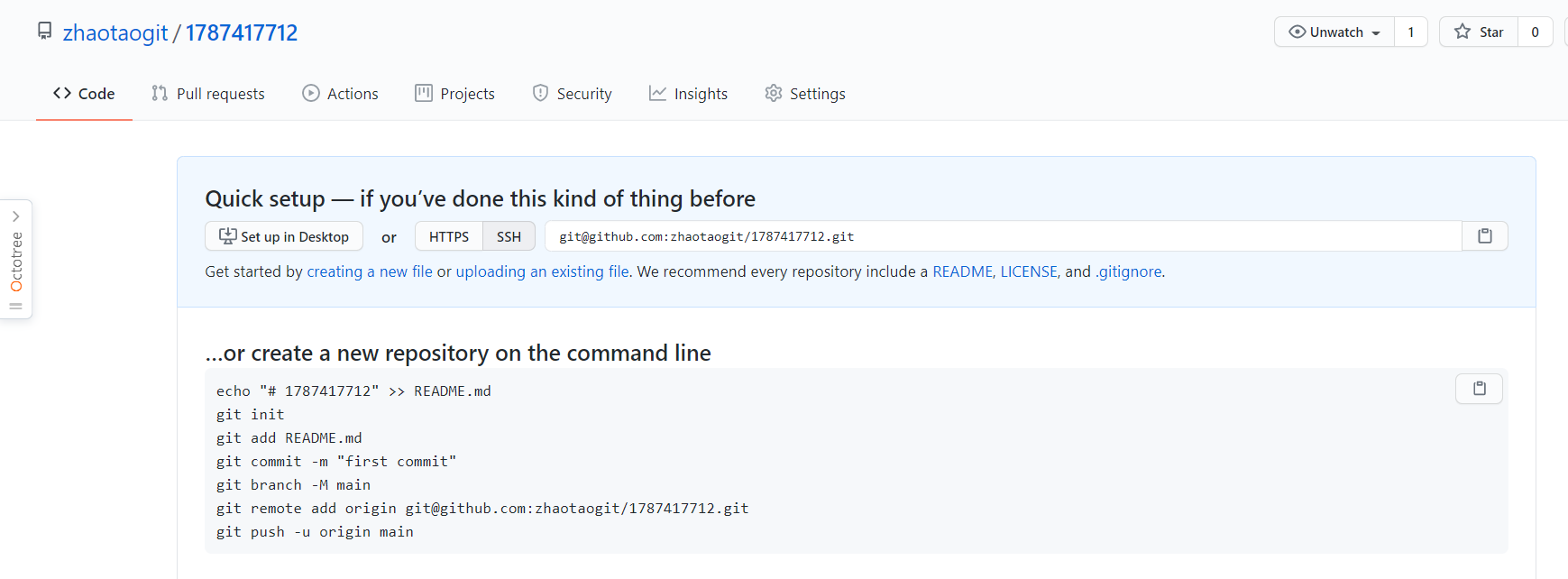Click the Unwatch eye icon
This screenshot has width=1568, height=579.
1297,32
